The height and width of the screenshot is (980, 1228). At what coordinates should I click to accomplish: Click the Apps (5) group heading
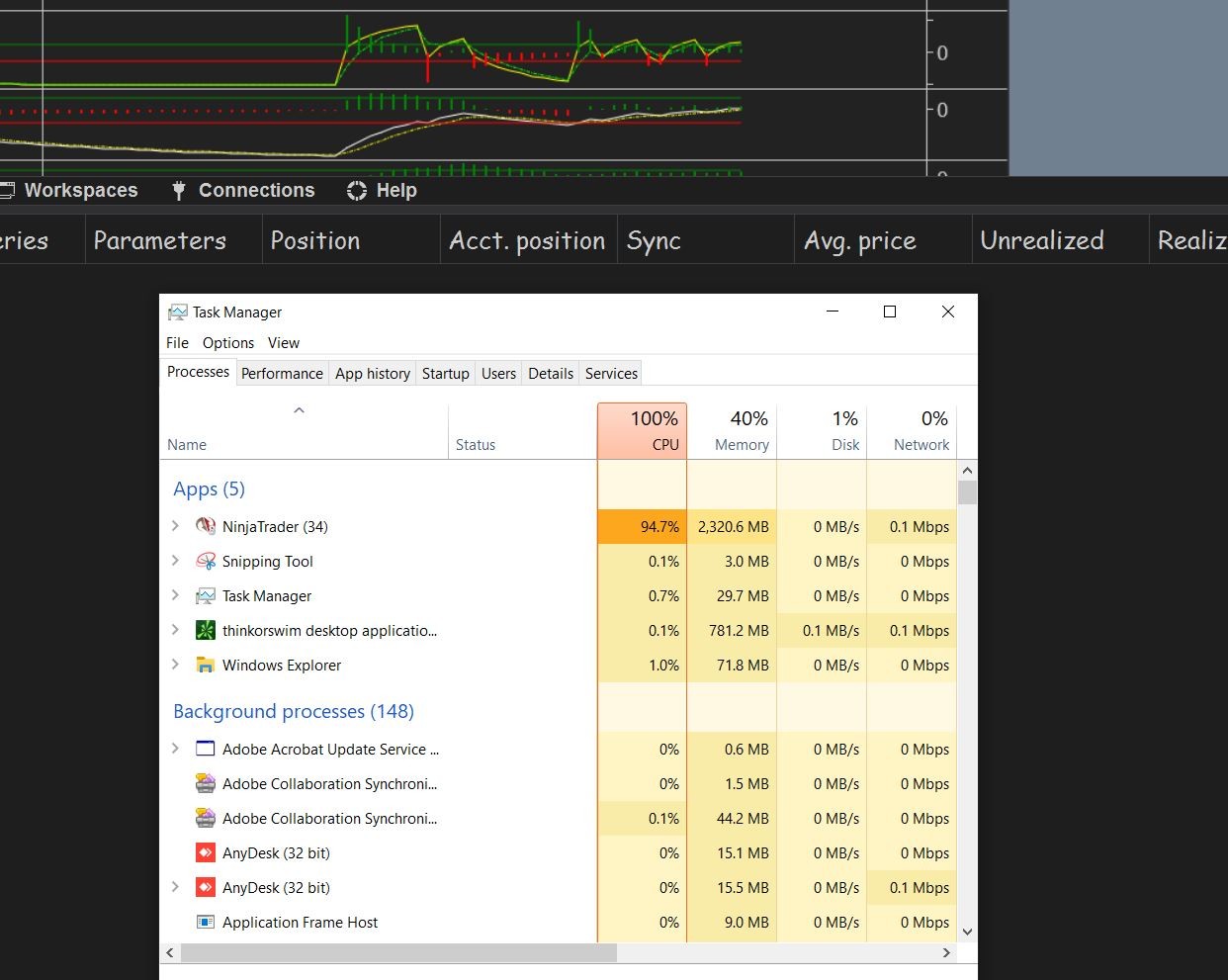point(209,489)
